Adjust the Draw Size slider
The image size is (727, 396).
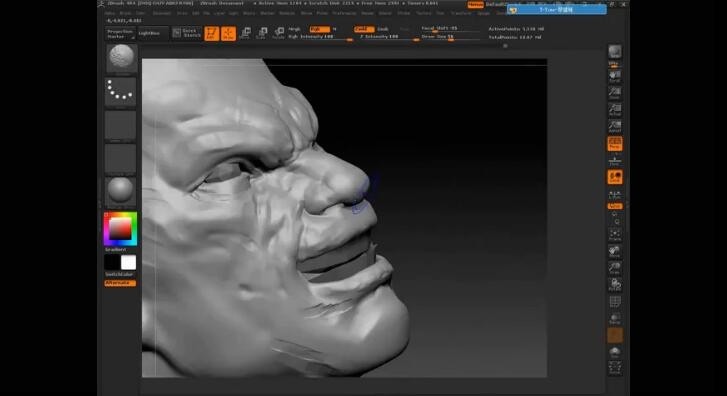450,37
